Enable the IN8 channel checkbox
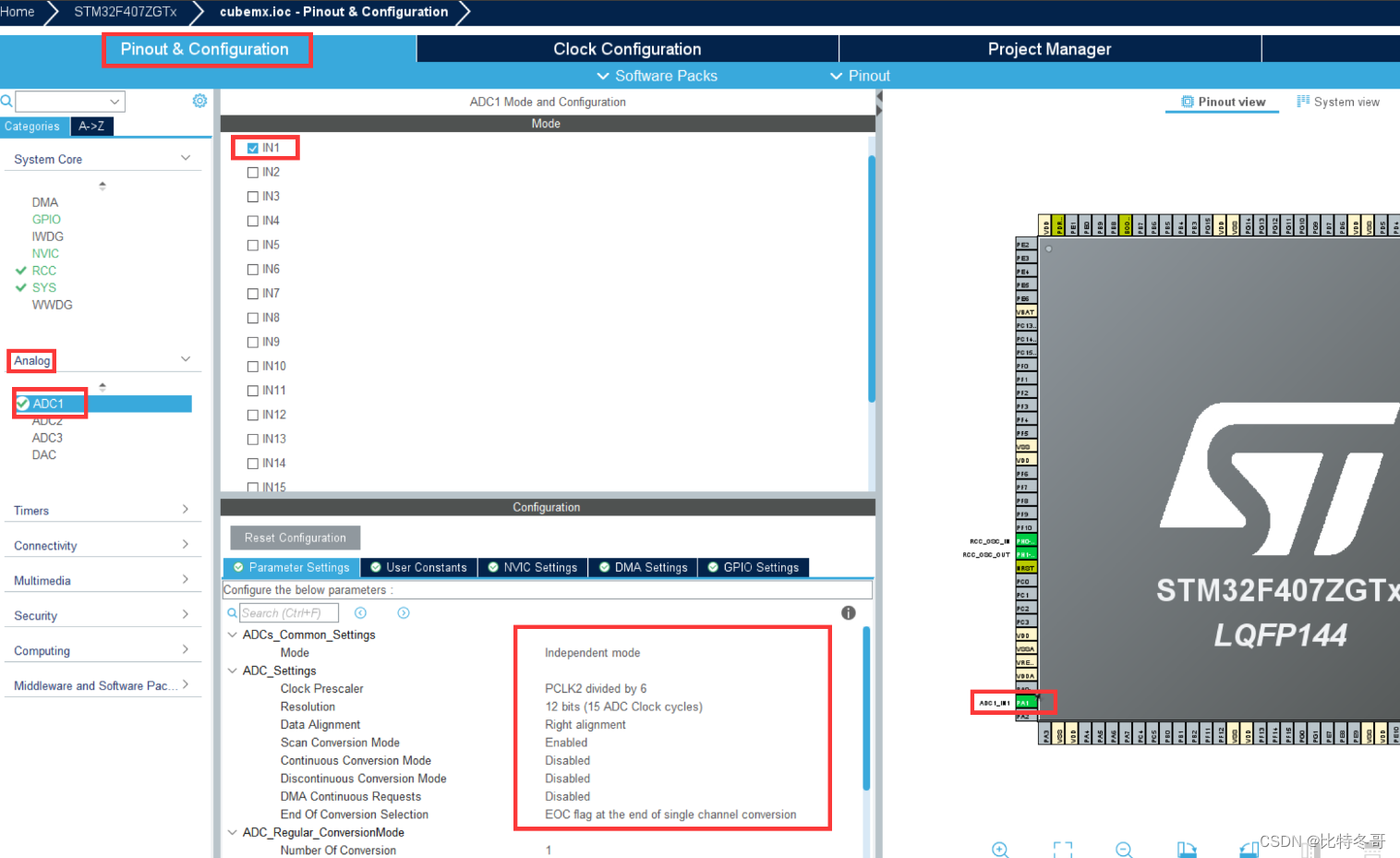 [253, 318]
